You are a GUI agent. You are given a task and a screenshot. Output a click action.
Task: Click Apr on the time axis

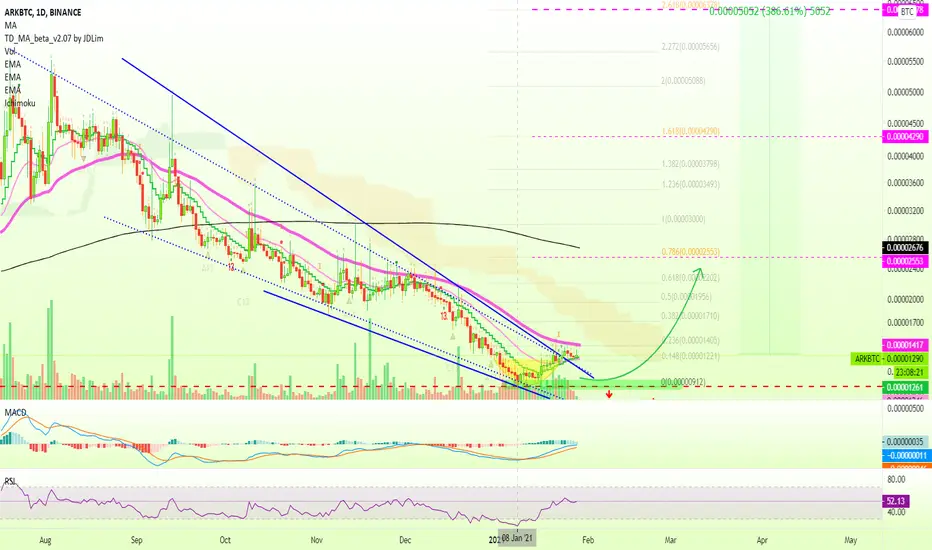click(x=762, y=540)
